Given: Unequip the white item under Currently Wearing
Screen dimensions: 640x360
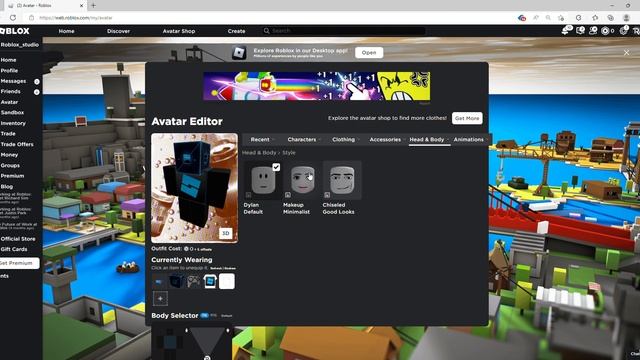Looking at the screenshot, I should (x=227, y=281).
